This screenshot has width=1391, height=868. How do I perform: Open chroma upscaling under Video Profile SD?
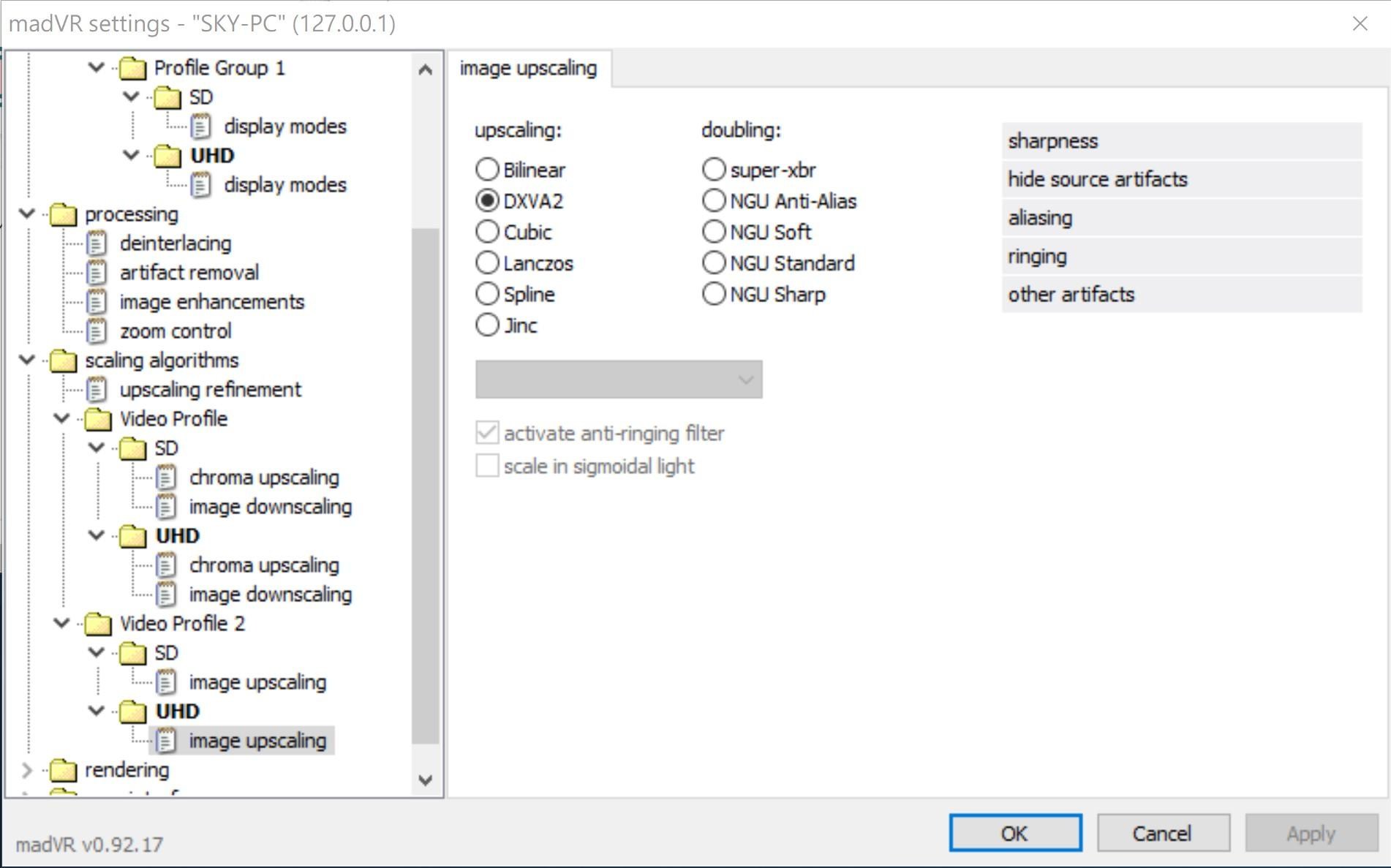pos(263,478)
